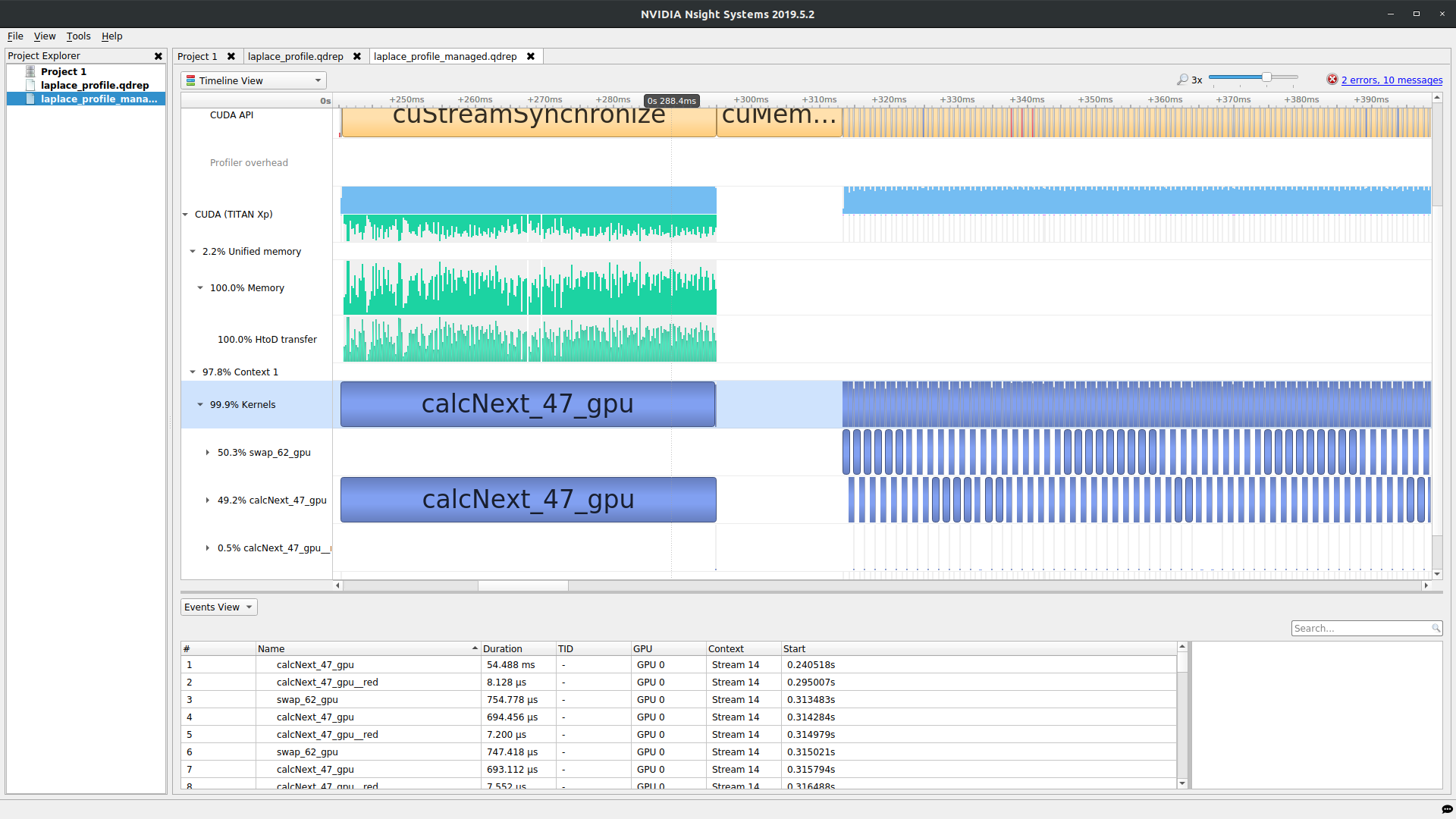
Task: Open the Events View dropdown
Action: click(218, 607)
